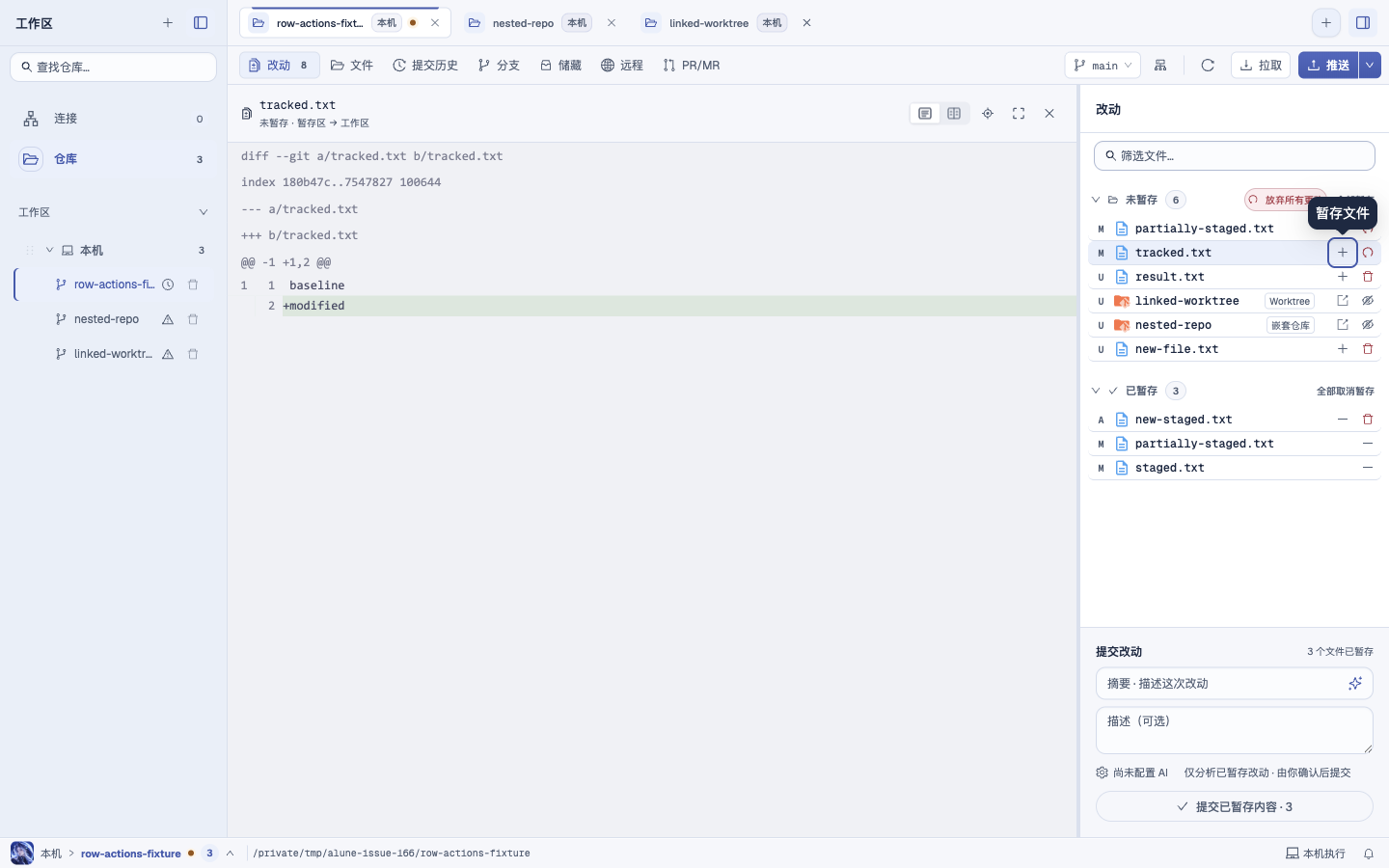This screenshot has width=1389, height=868.
Task: Open linked-worktree in external view icon
Action: [1343, 301]
